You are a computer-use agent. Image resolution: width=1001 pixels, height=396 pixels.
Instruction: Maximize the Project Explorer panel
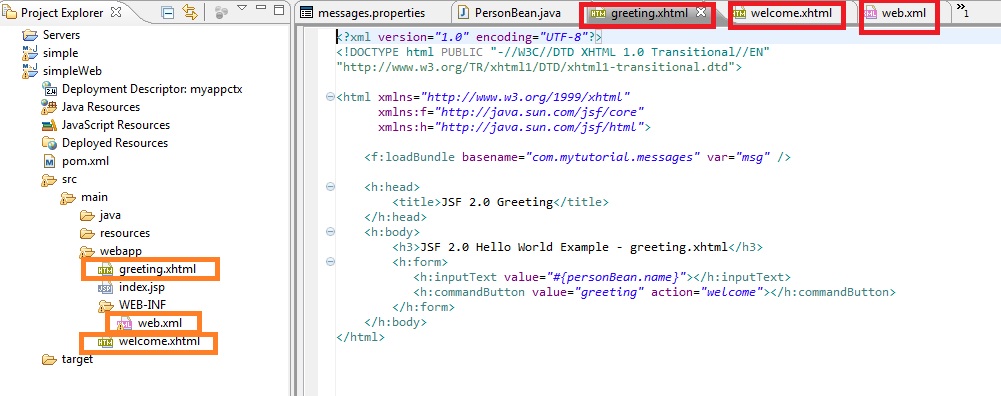[278, 10]
